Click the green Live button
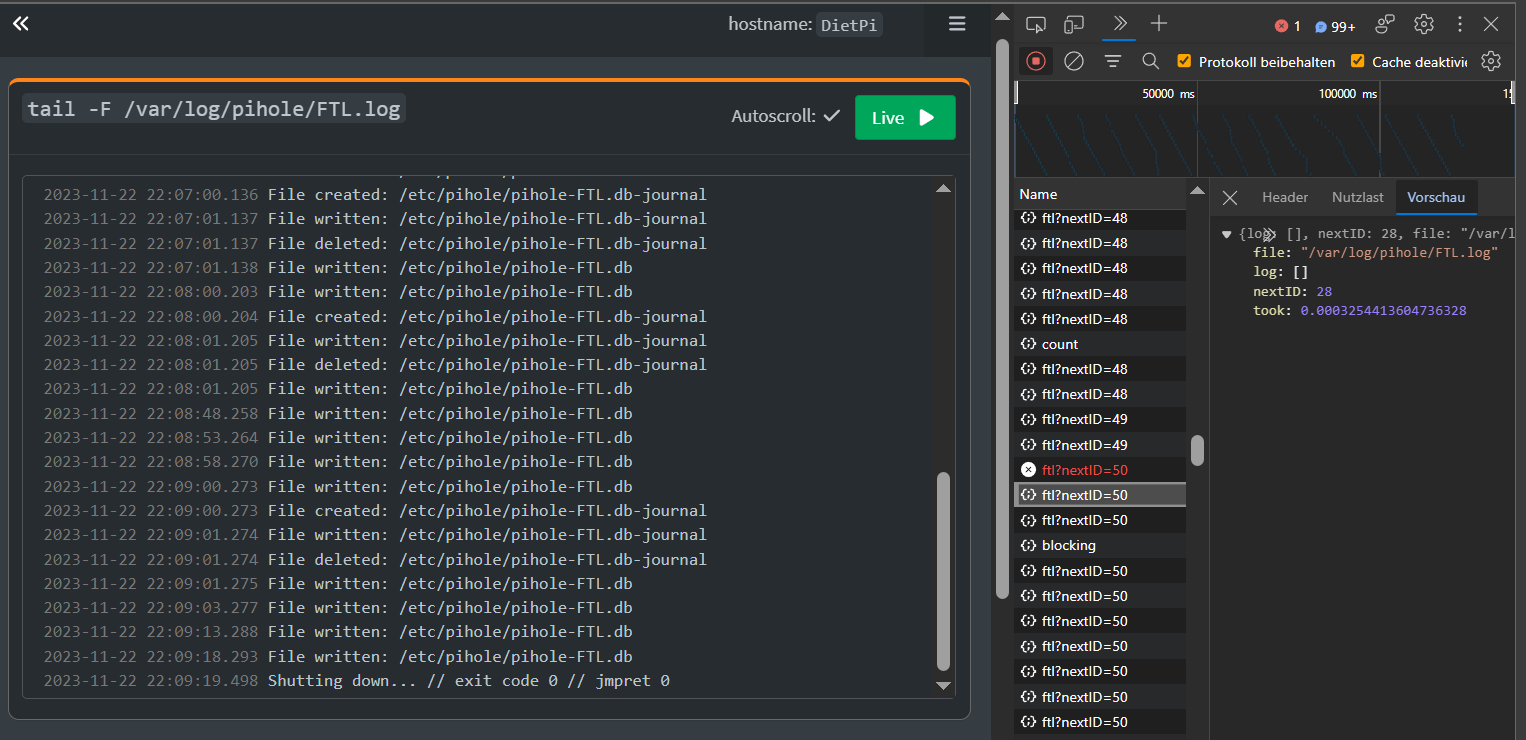The height and width of the screenshot is (740, 1526). pos(905,118)
